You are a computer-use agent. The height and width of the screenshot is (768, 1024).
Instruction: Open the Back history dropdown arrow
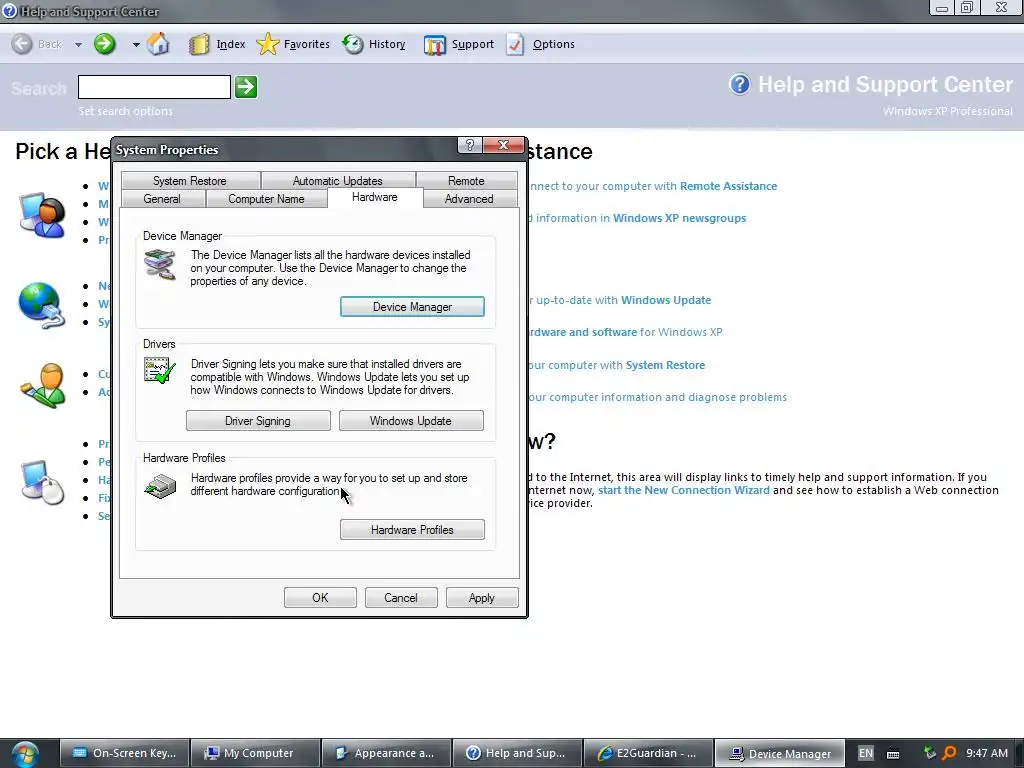coord(78,44)
